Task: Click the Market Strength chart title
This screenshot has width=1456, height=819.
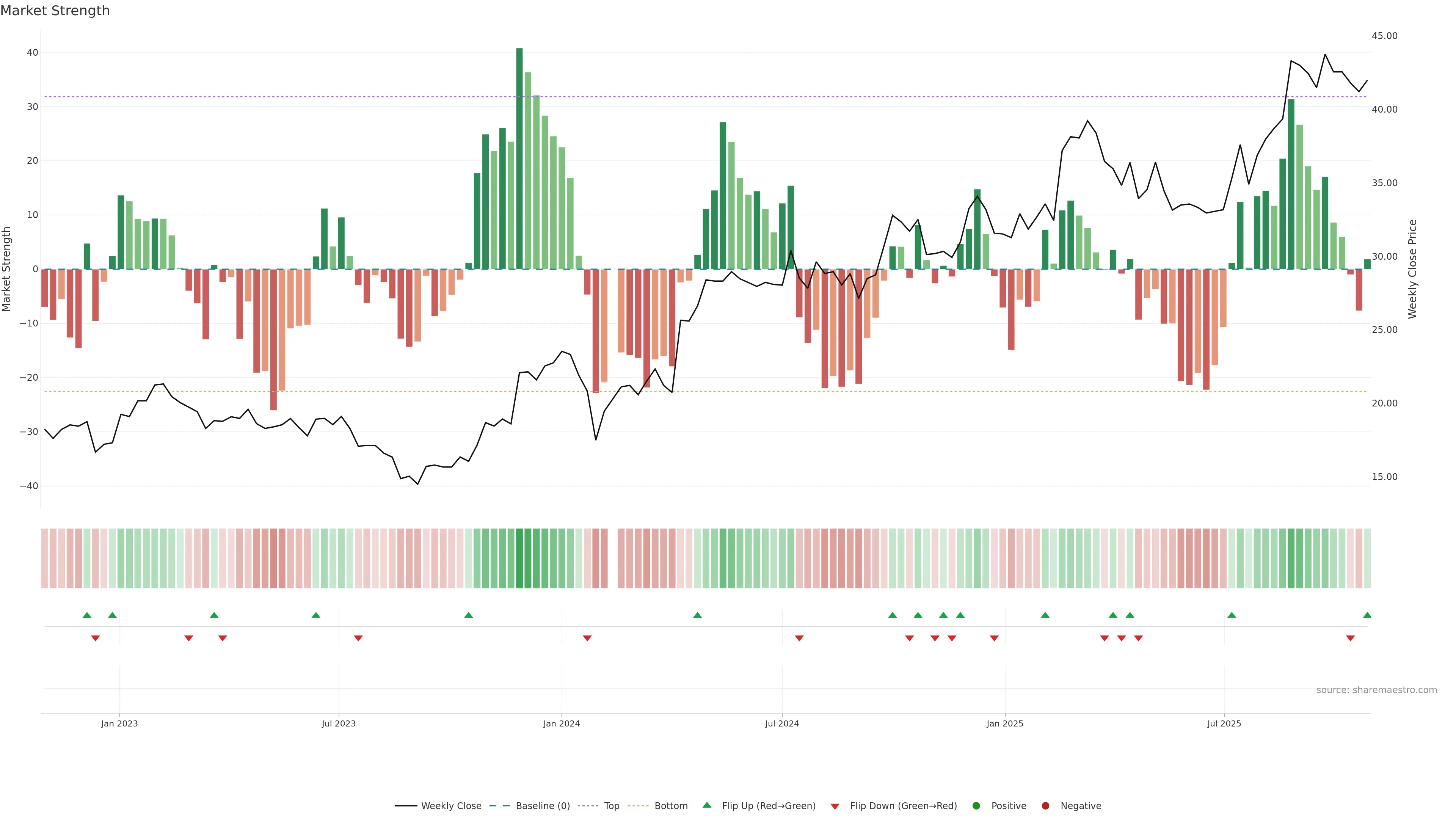Action: click(55, 11)
